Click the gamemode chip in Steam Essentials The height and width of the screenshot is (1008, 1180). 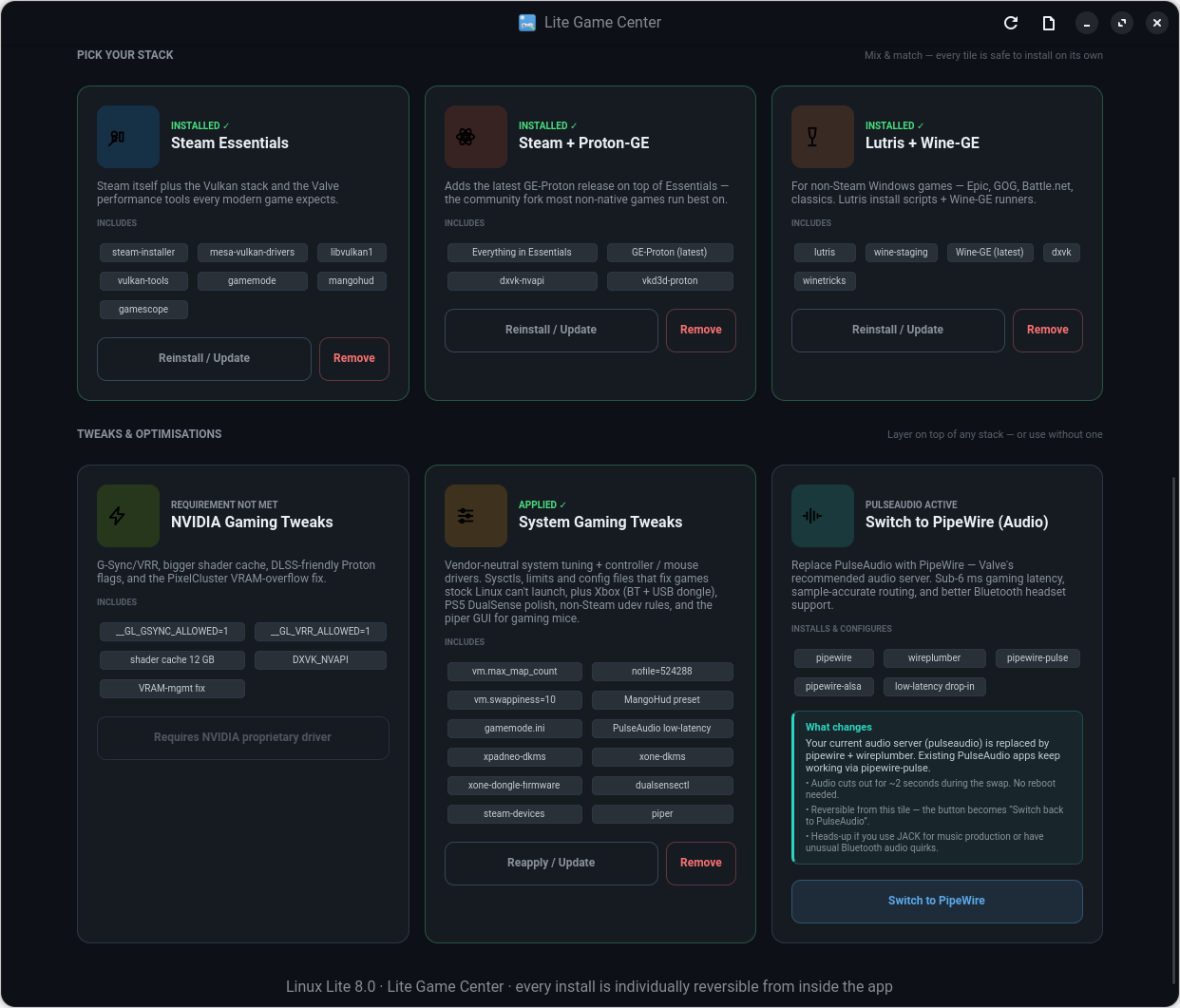(x=252, y=281)
